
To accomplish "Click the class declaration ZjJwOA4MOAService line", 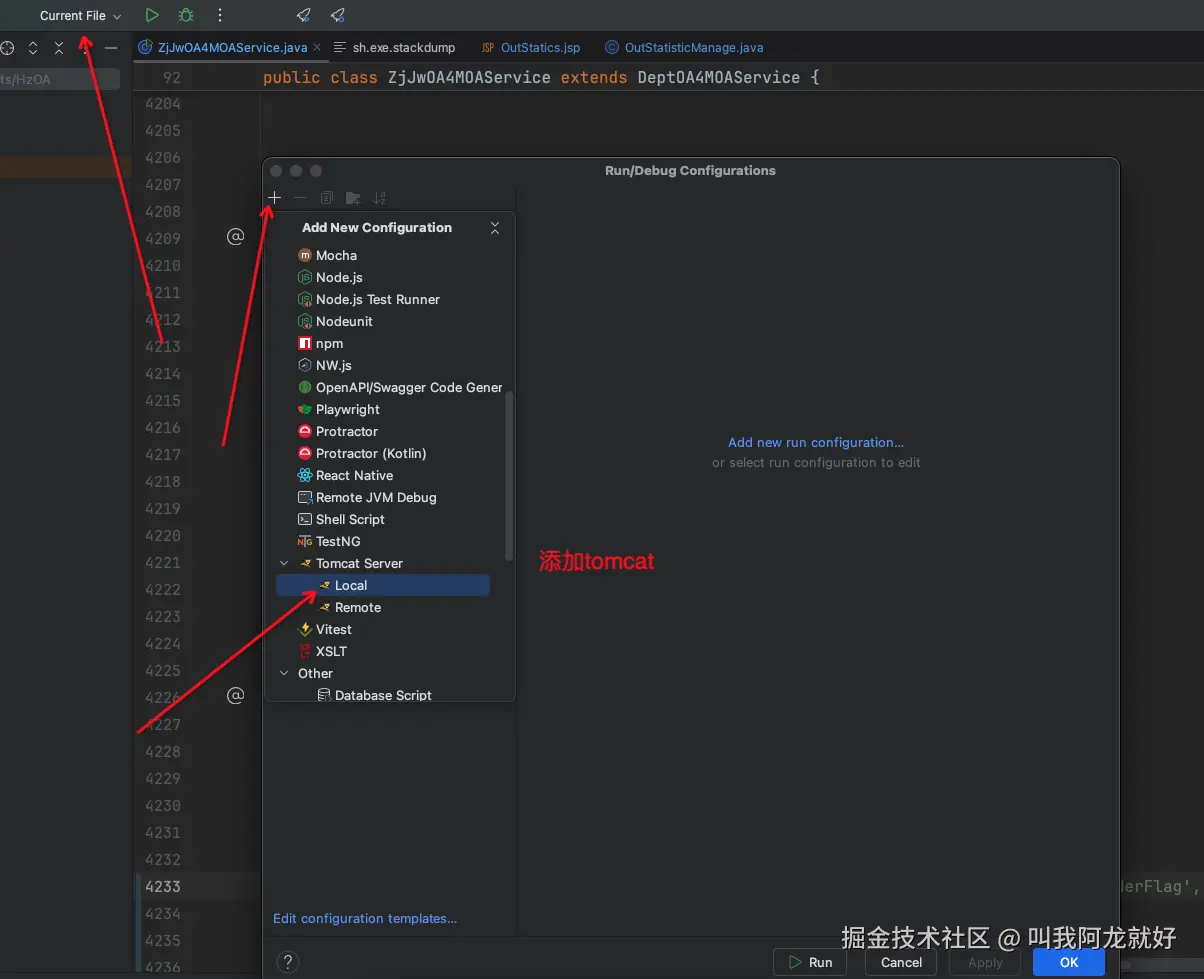I will (x=541, y=77).
